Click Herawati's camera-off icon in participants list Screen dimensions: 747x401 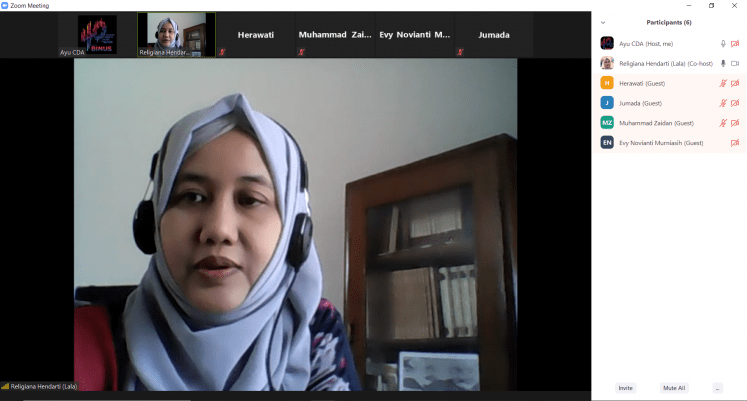pos(735,83)
